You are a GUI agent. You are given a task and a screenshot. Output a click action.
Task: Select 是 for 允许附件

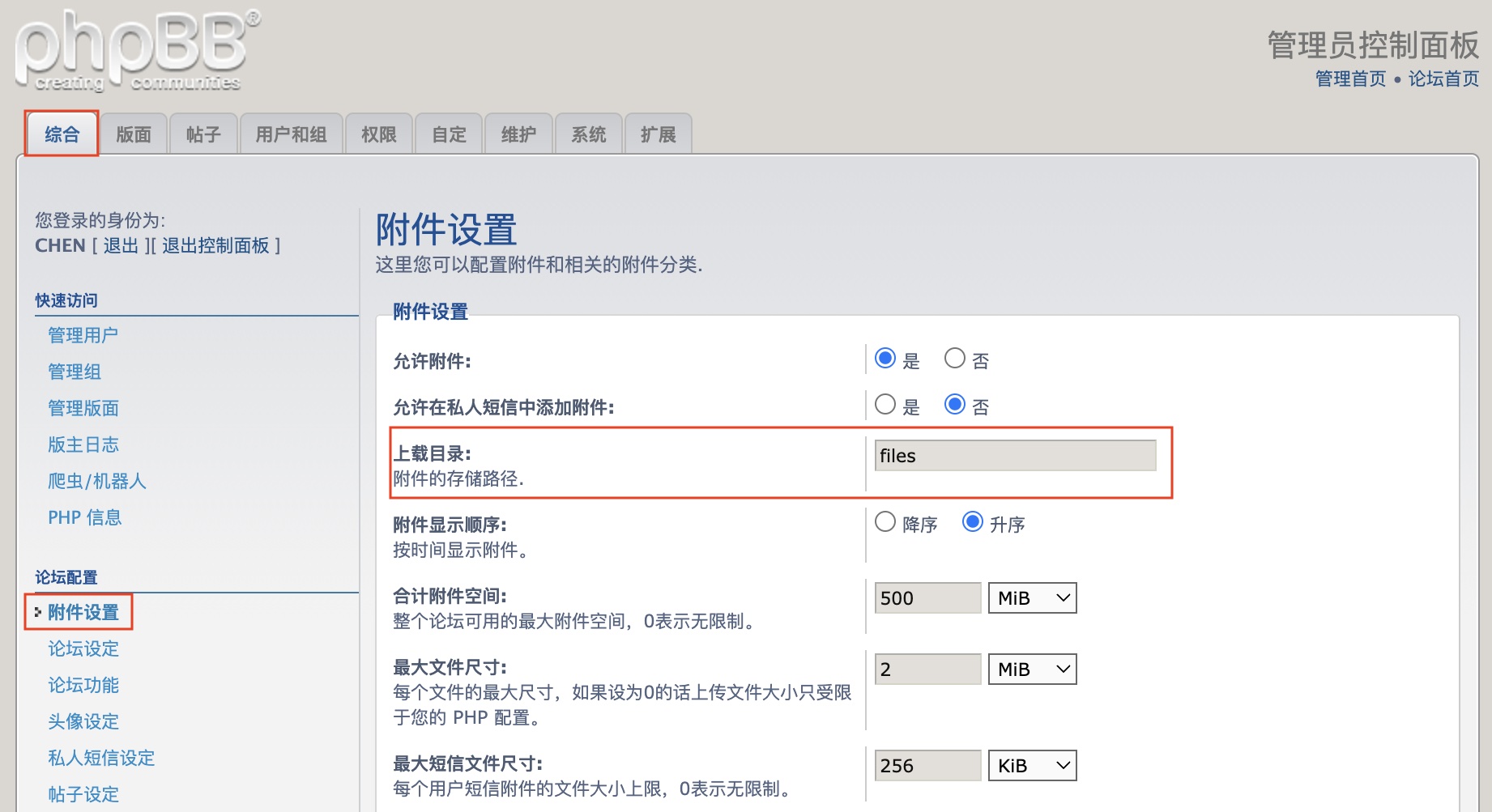[x=885, y=359]
